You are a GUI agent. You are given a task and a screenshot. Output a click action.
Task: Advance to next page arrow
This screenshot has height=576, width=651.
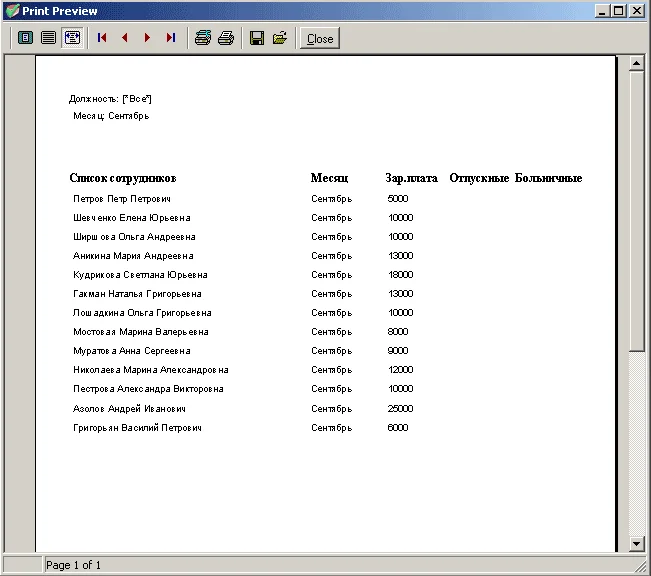pos(147,38)
